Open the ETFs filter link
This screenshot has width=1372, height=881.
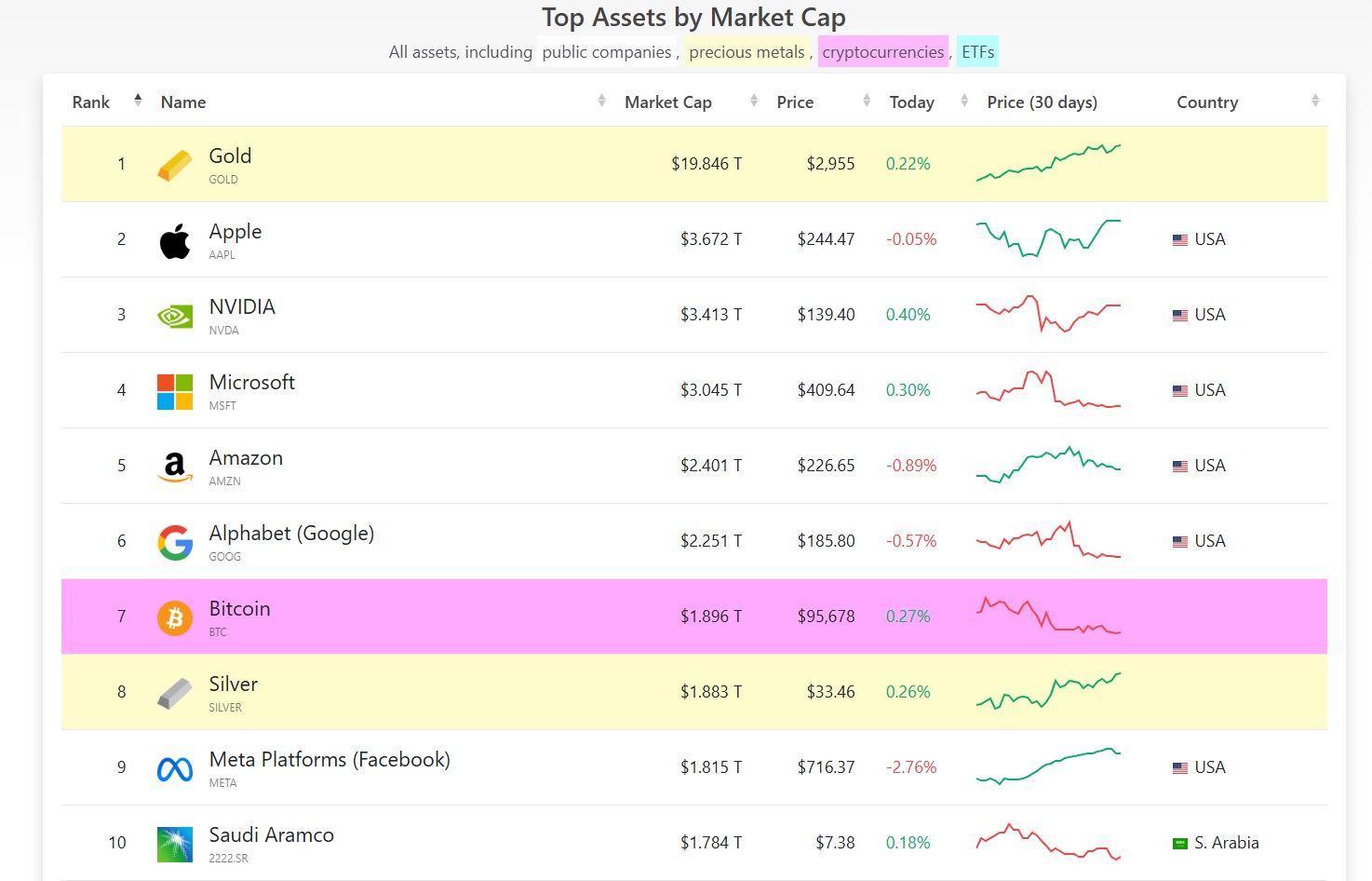(x=978, y=52)
